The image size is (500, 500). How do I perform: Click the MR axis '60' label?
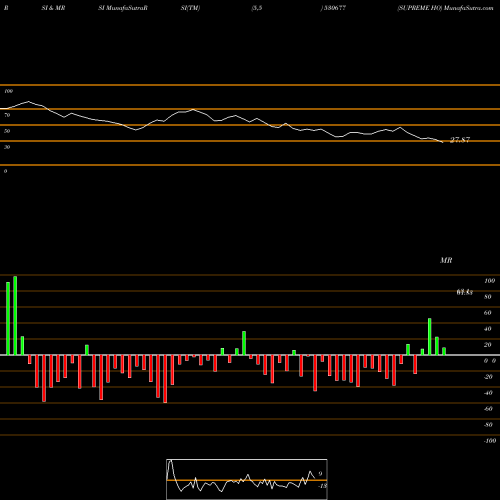pos(488,313)
